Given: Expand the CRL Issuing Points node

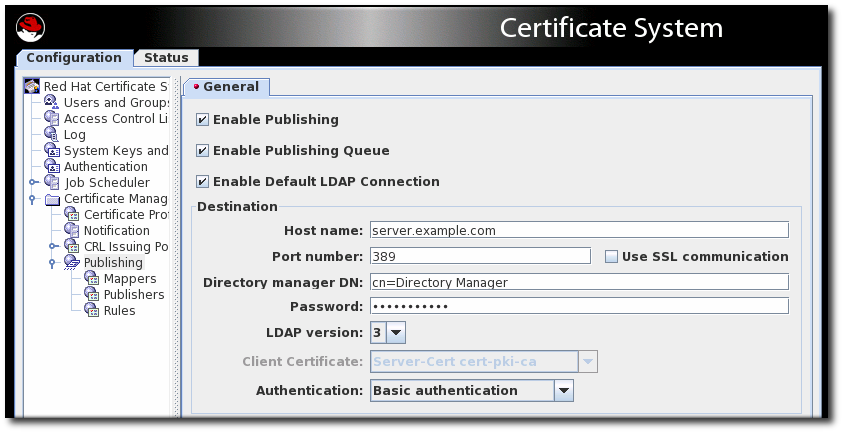Looking at the screenshot, I should point(54,246).
